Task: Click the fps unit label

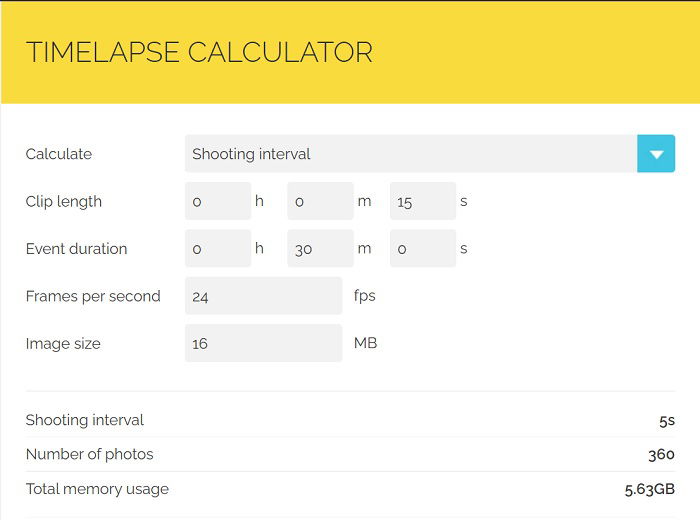Action: (365, 296)
